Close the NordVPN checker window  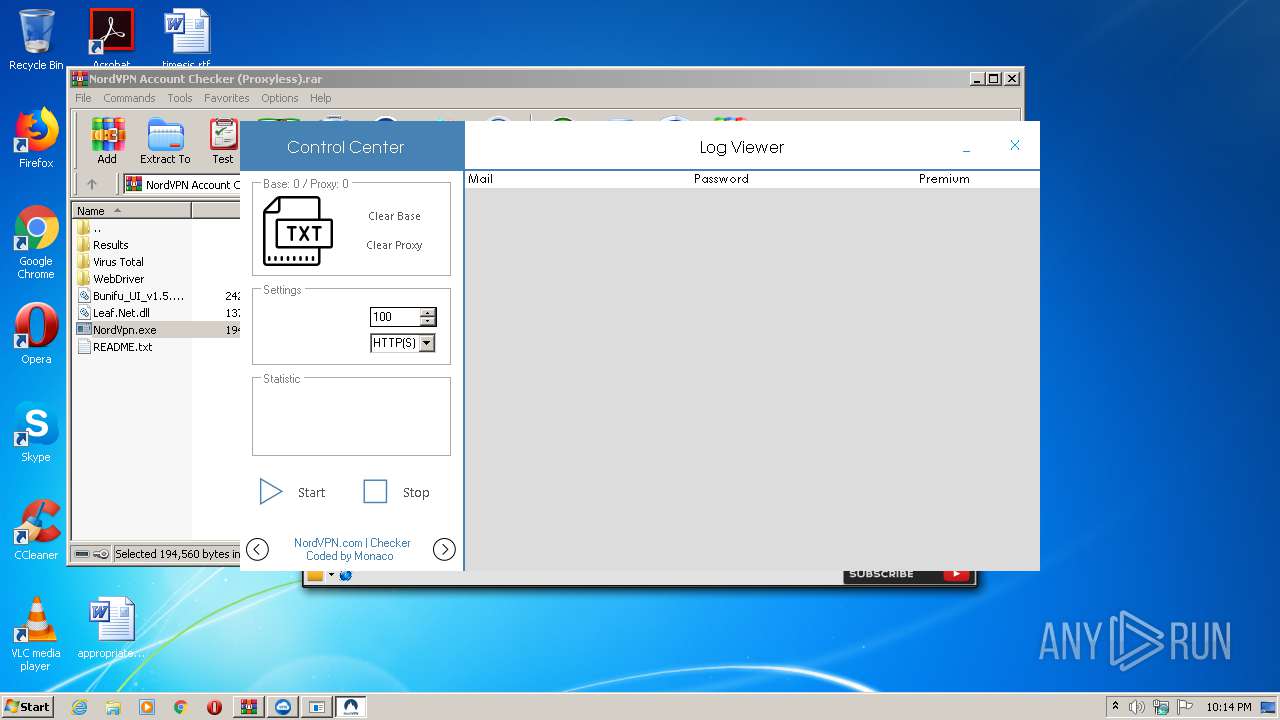click(1014, 146)
